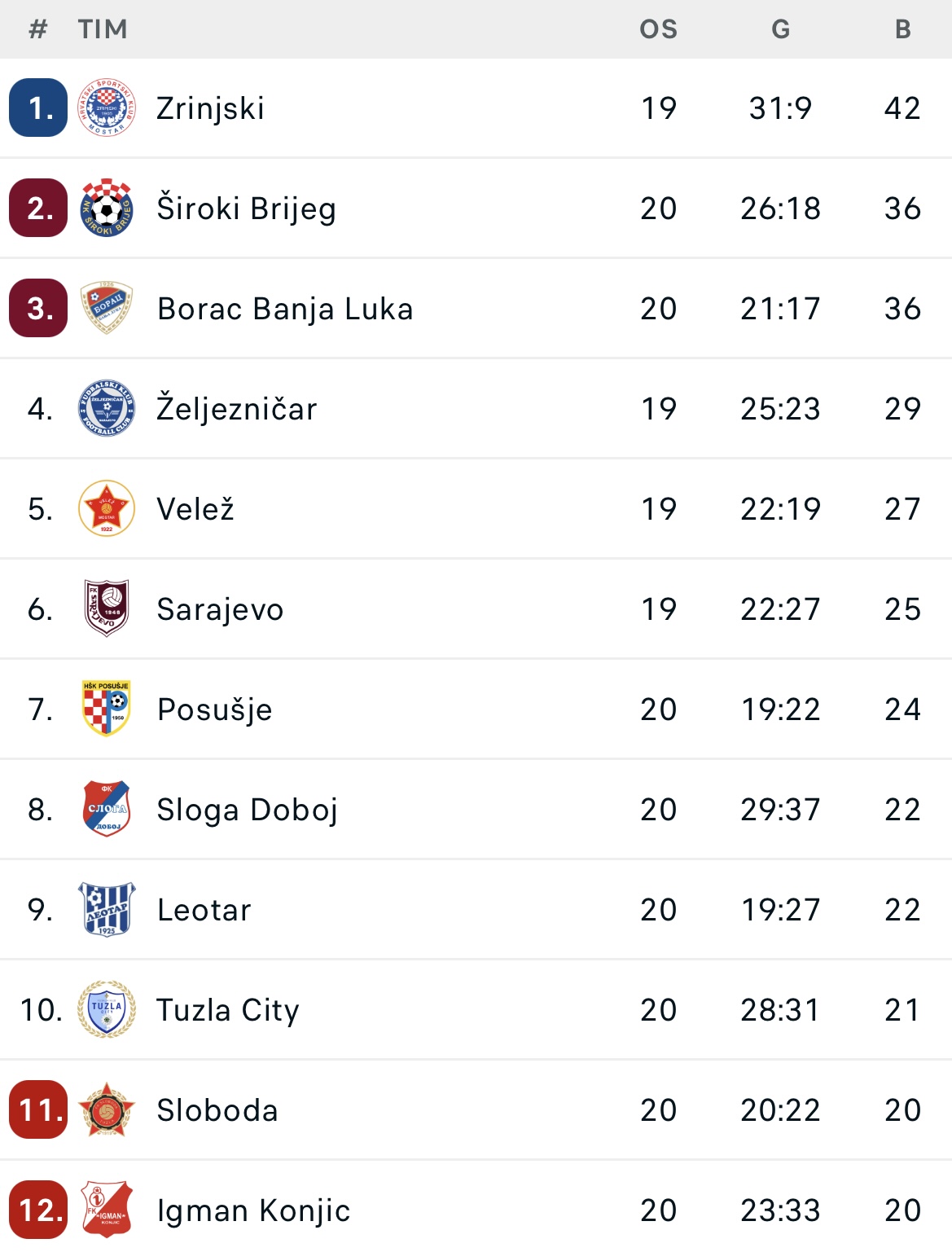Viewport: 952px width, 1252px height.
Task: Open the Sarajevo maroon shield crest
Action: [107, 608]
